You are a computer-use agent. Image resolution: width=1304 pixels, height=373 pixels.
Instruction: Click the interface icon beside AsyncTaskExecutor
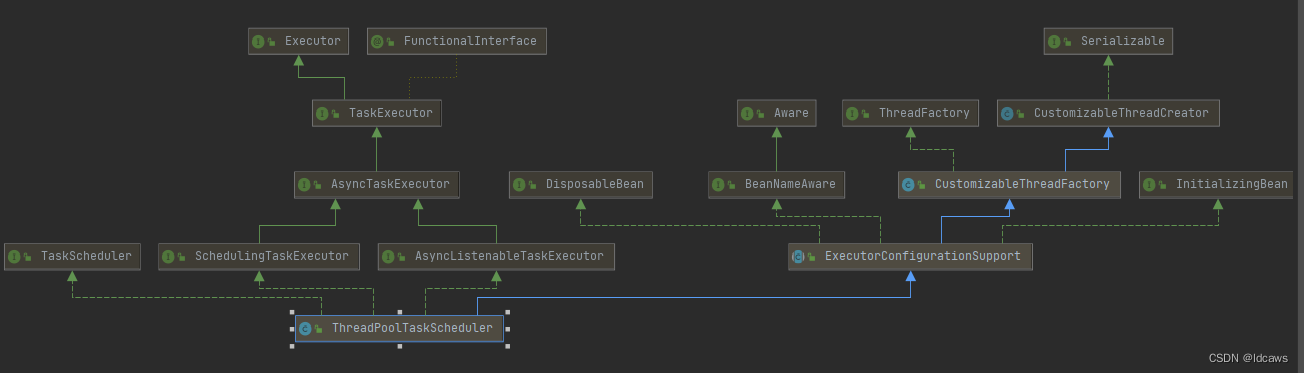tap(305, 185)
